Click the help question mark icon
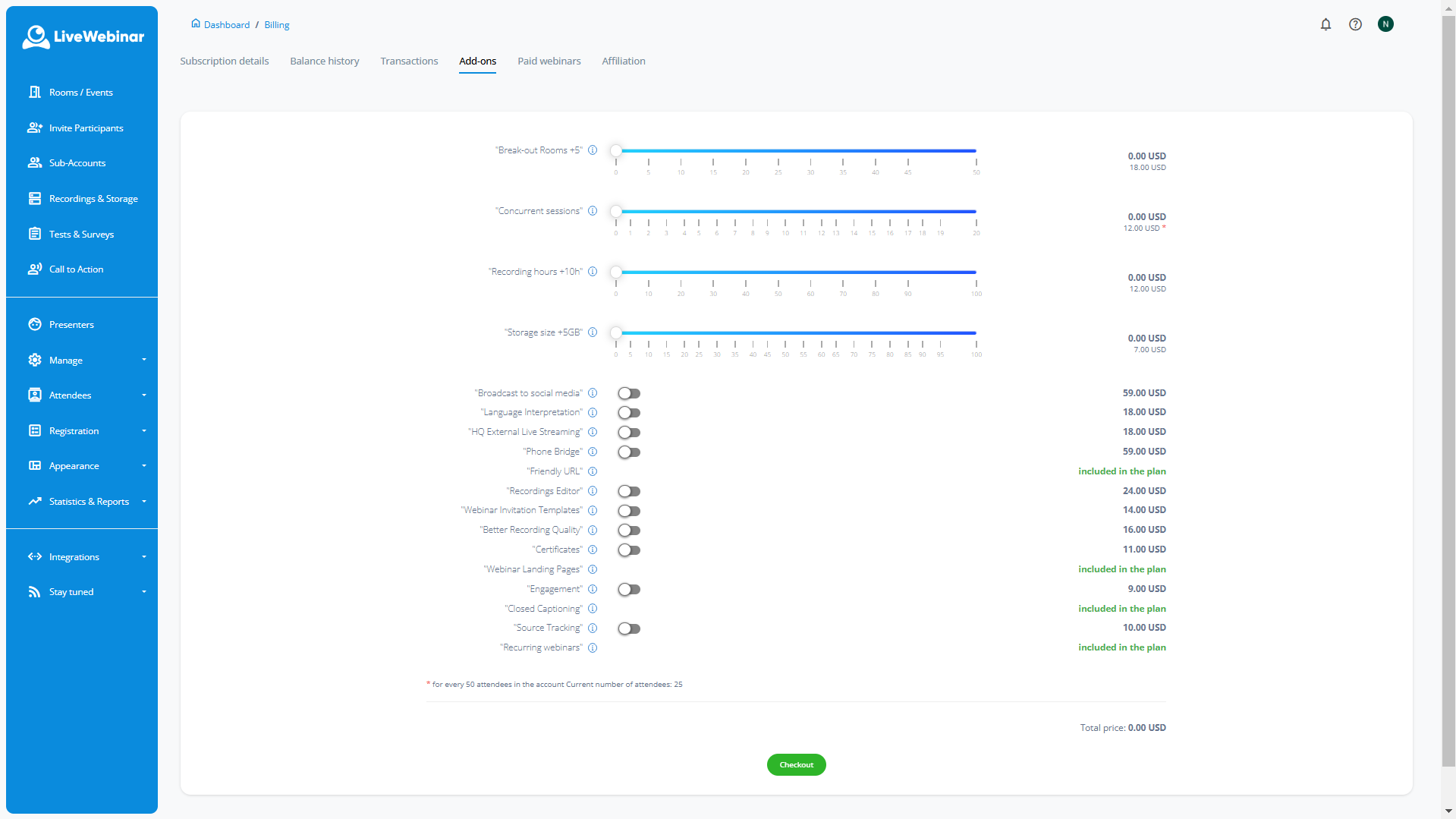The height and width of the screenshot is (819, 1456). coord(1355,24)
